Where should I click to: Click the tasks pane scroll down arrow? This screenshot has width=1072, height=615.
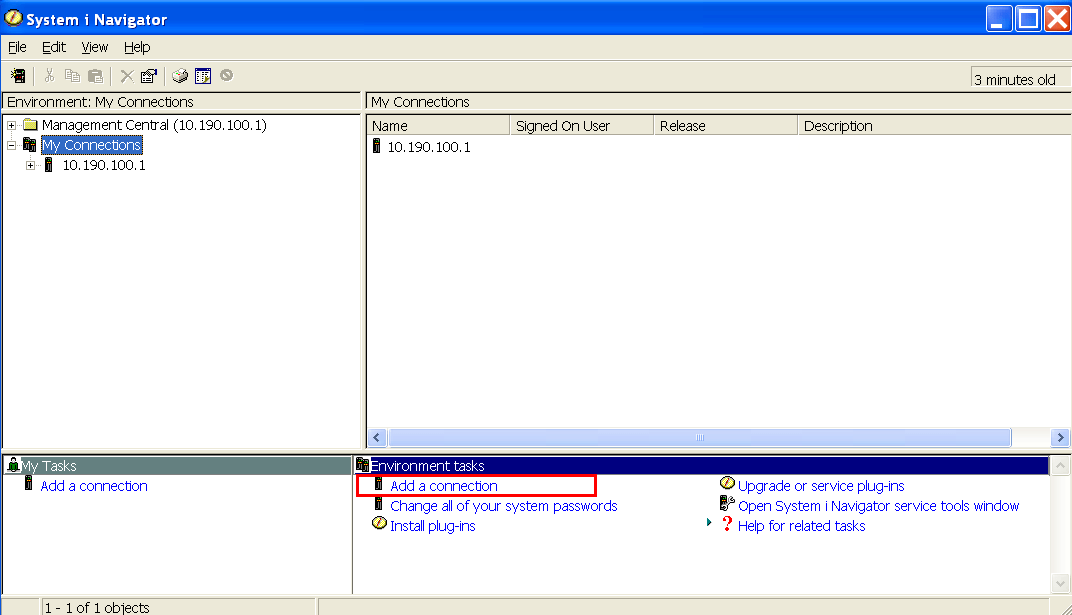(x=1060, y=584)
